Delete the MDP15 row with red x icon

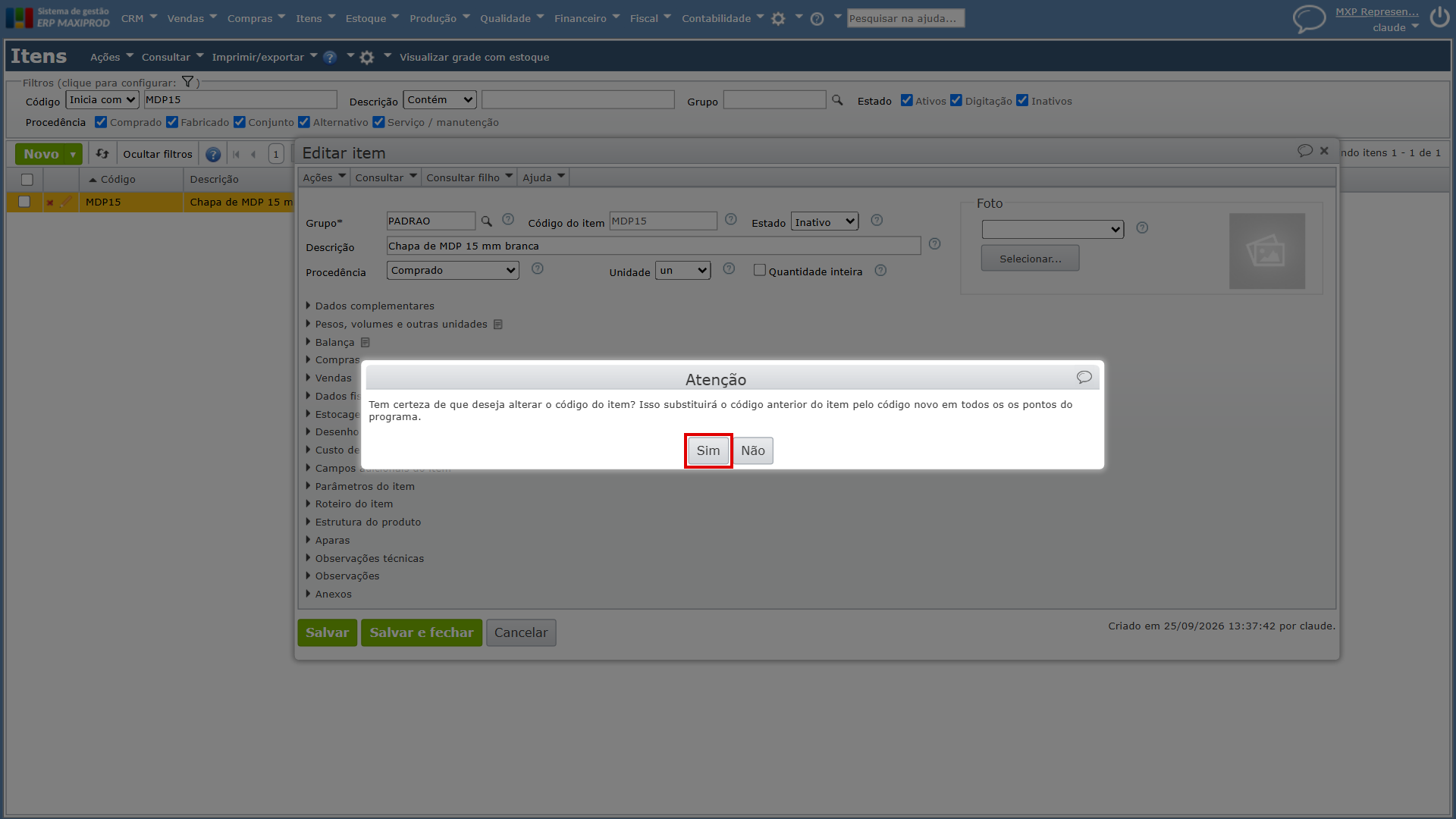pyautogui.click(x=50, y=202)
